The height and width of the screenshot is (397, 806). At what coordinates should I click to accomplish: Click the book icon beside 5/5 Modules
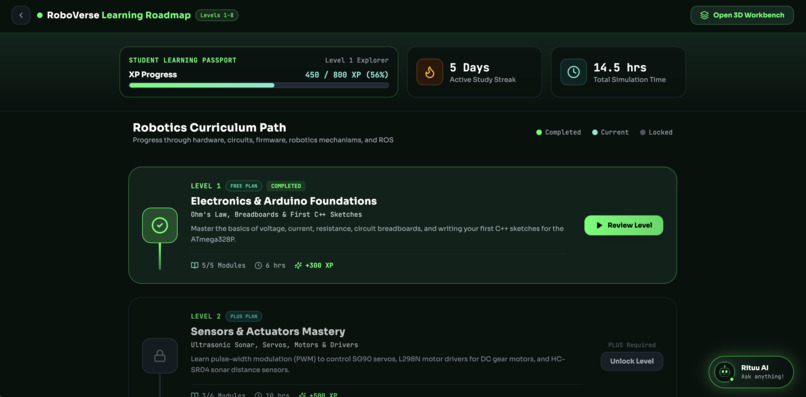tap(194, 265)
